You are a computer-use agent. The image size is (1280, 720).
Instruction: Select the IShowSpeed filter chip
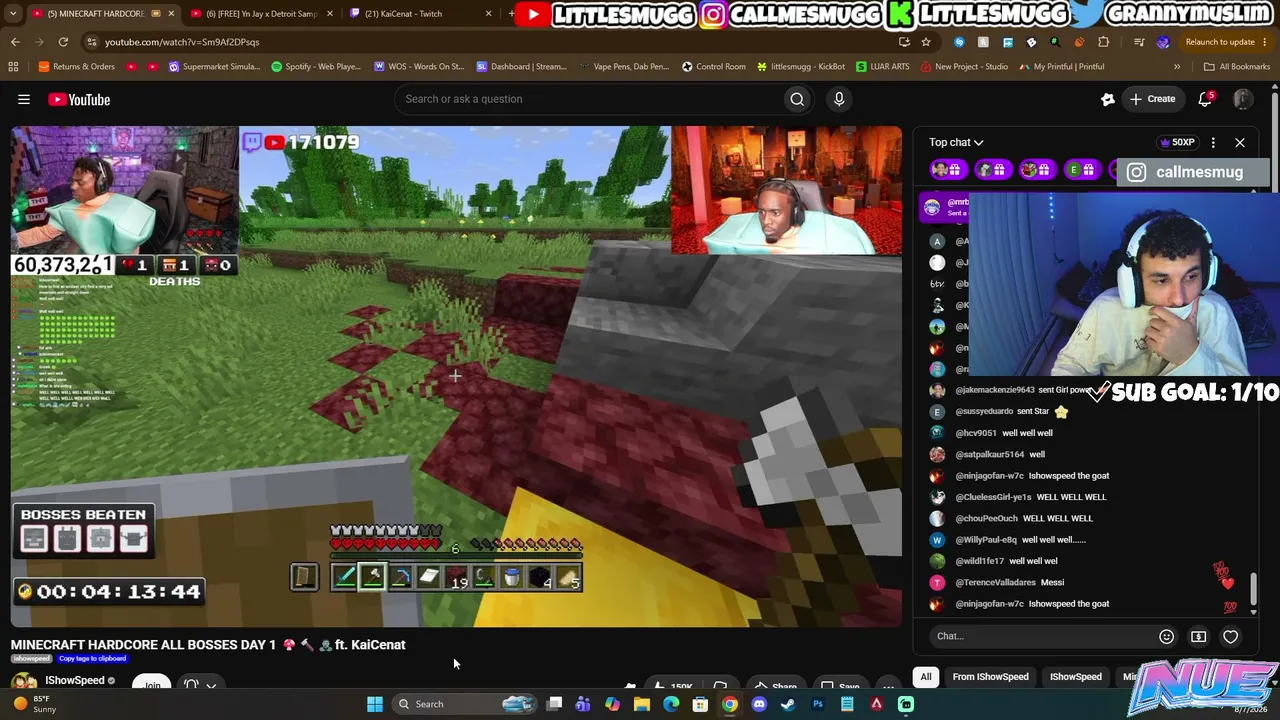(x=1076, y=677)
